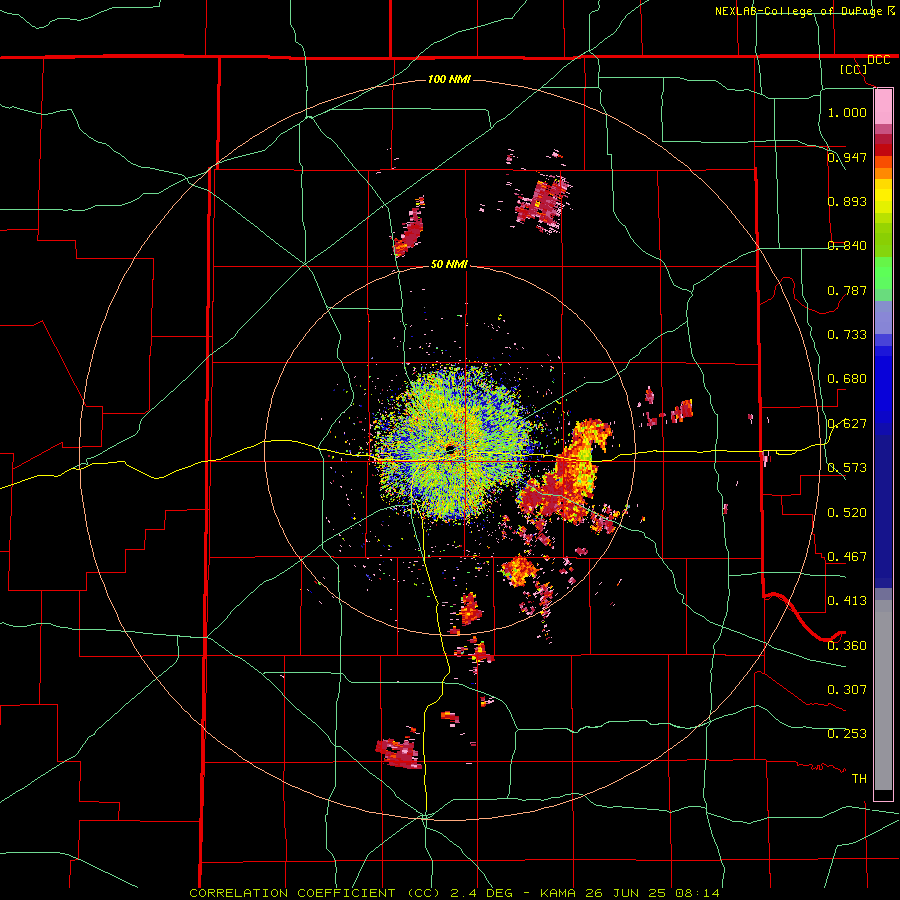Click the 50 NMI range ring label
The width and height of the screenshot is (900, 900).
[x=449, y=264]
